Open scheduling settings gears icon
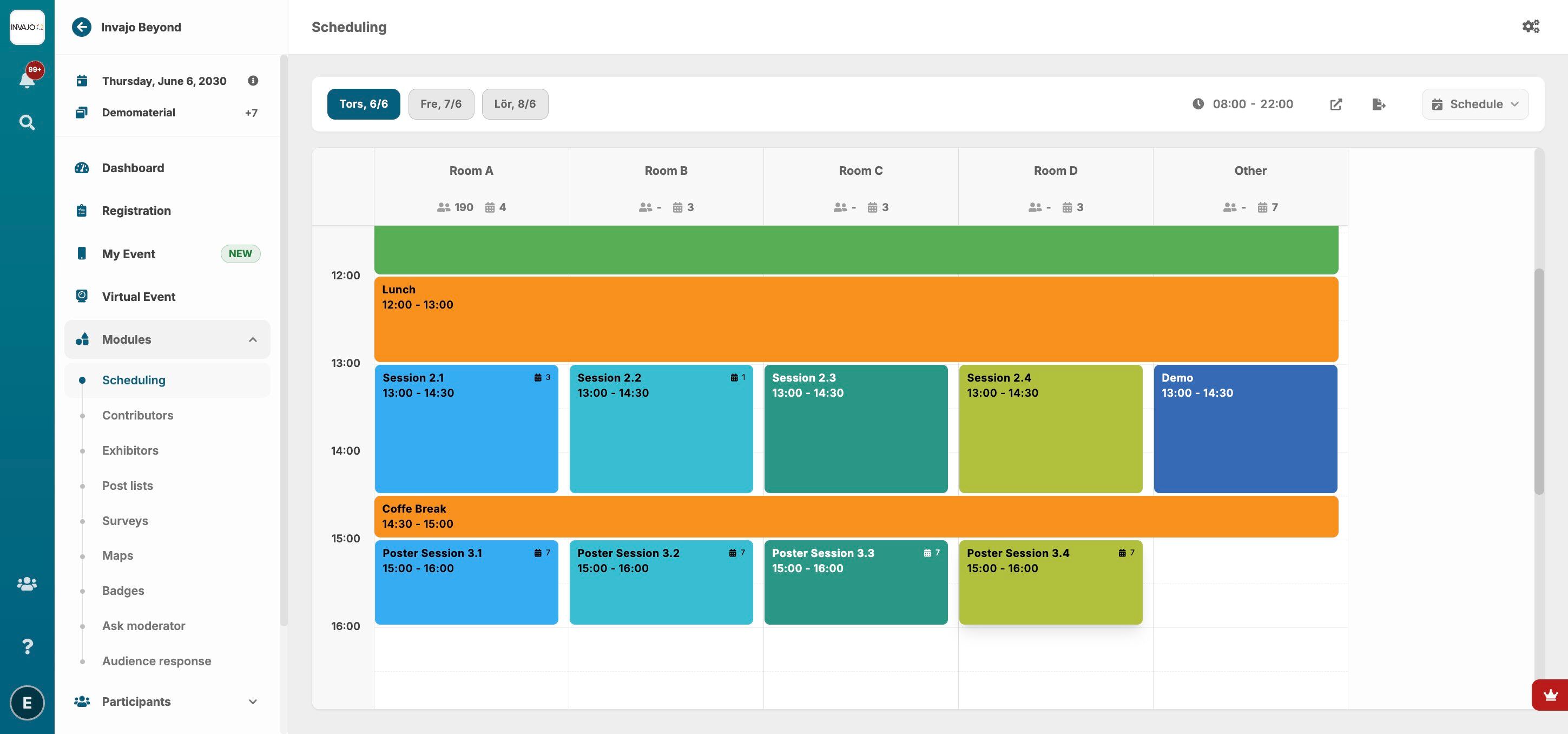 click(1530, 27)
